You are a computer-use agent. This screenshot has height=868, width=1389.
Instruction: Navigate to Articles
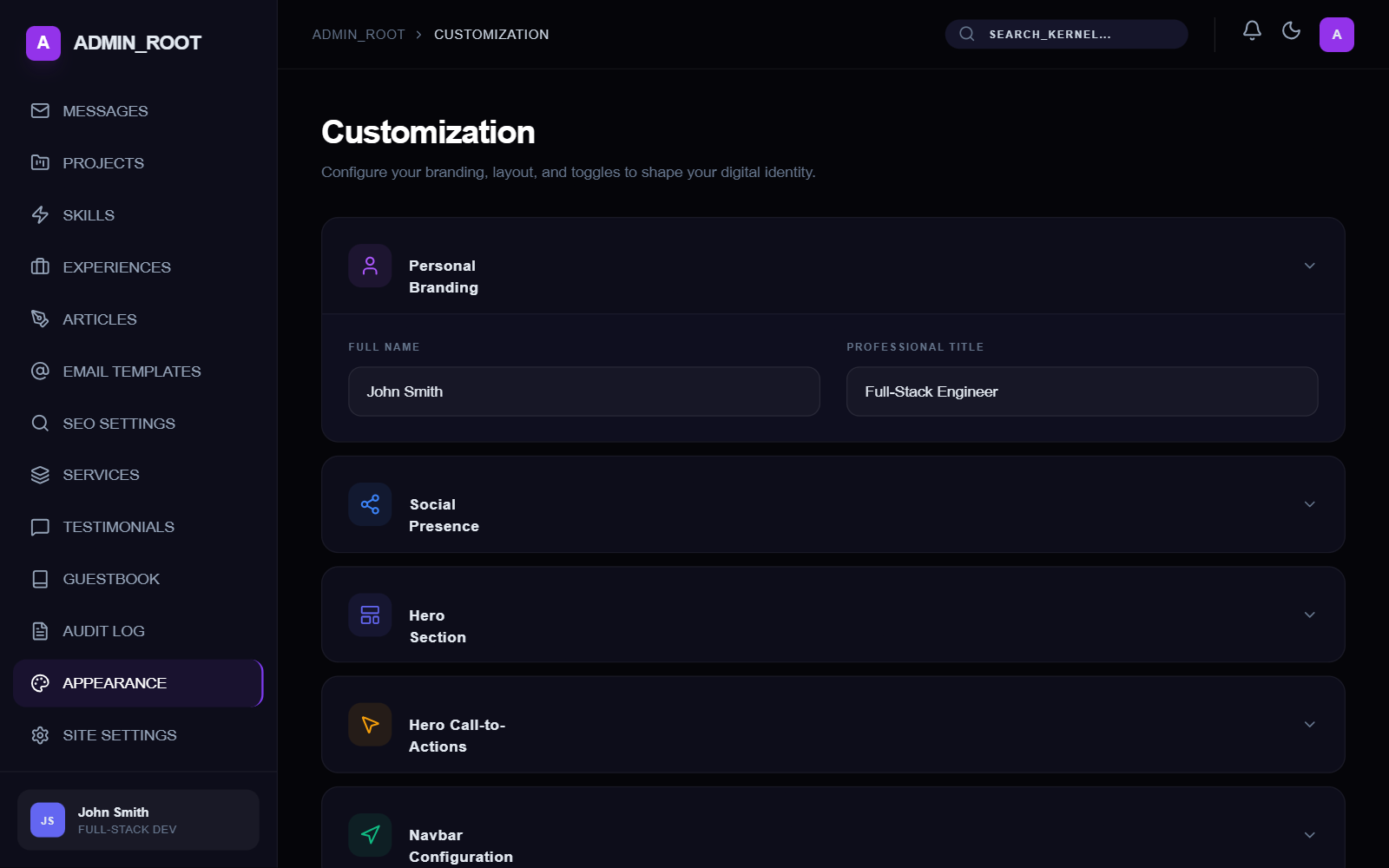click(138, 319)
